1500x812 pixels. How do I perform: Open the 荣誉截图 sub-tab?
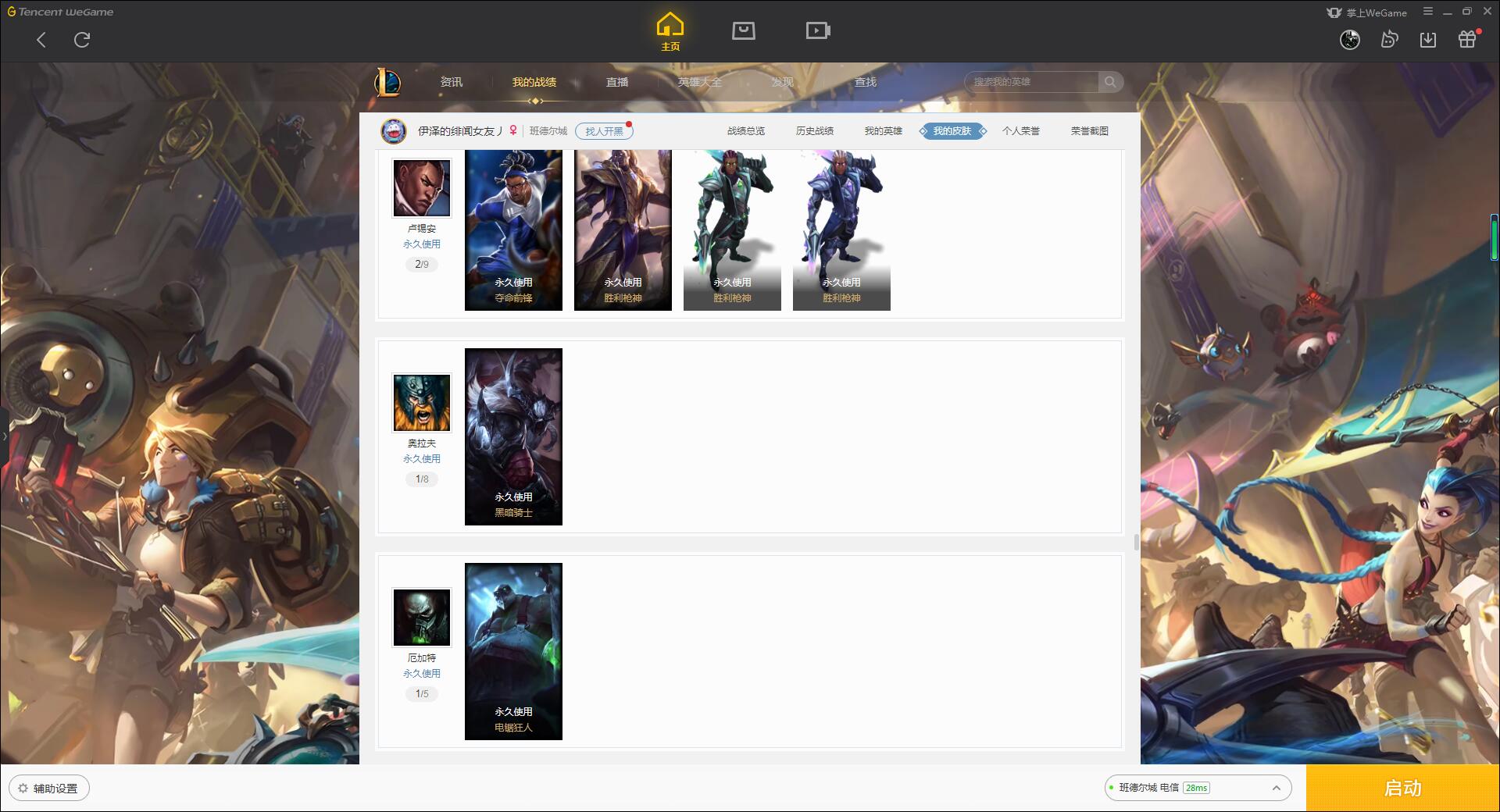(x=1090, y=131)
